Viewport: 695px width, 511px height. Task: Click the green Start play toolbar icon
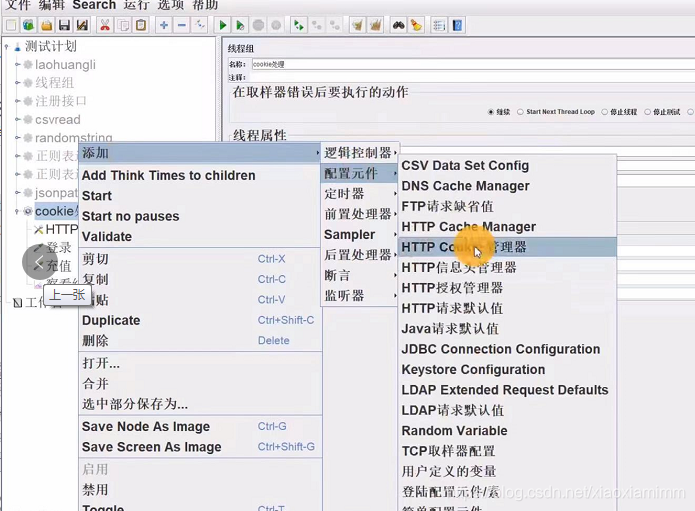[223, 25]
